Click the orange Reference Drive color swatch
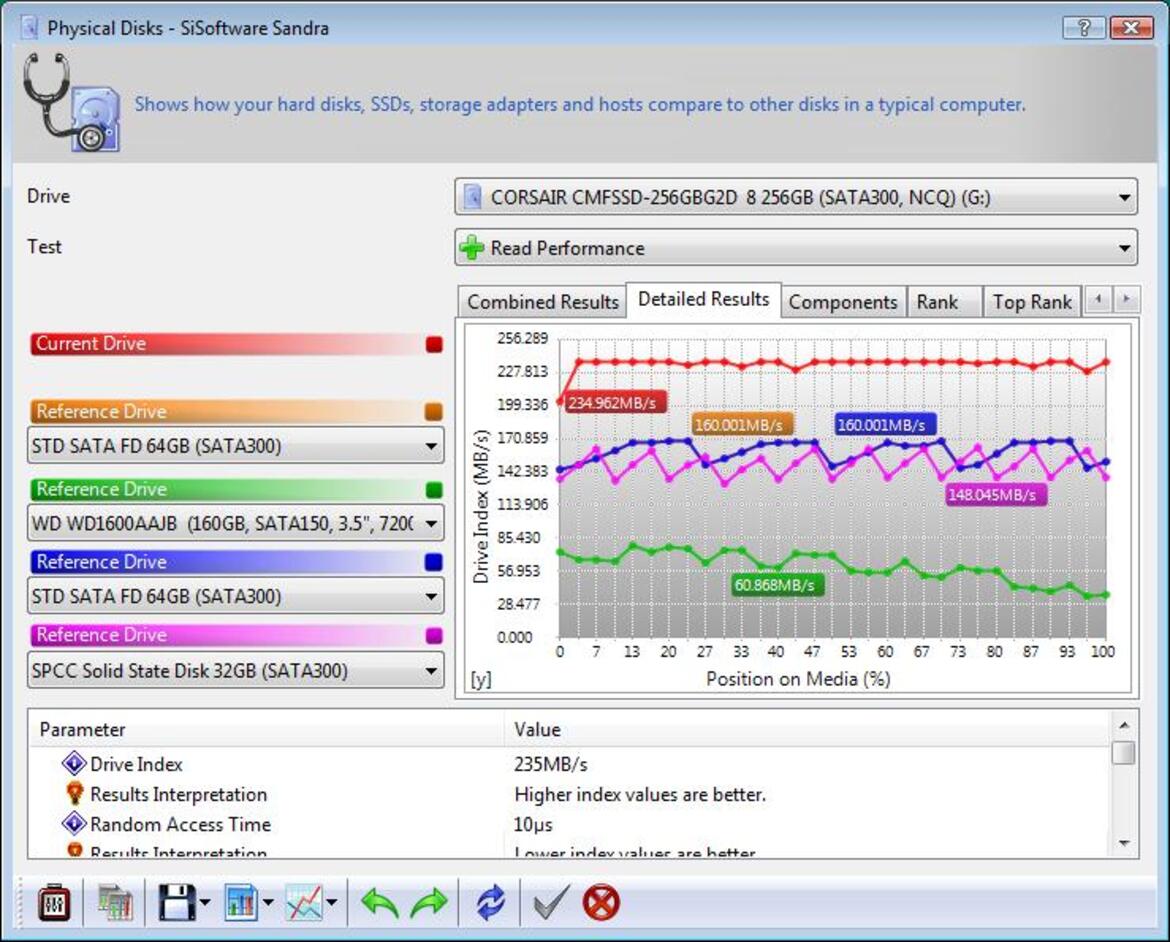The height and width of the screenshot is (942, 1170). click(x=434, y=412)
